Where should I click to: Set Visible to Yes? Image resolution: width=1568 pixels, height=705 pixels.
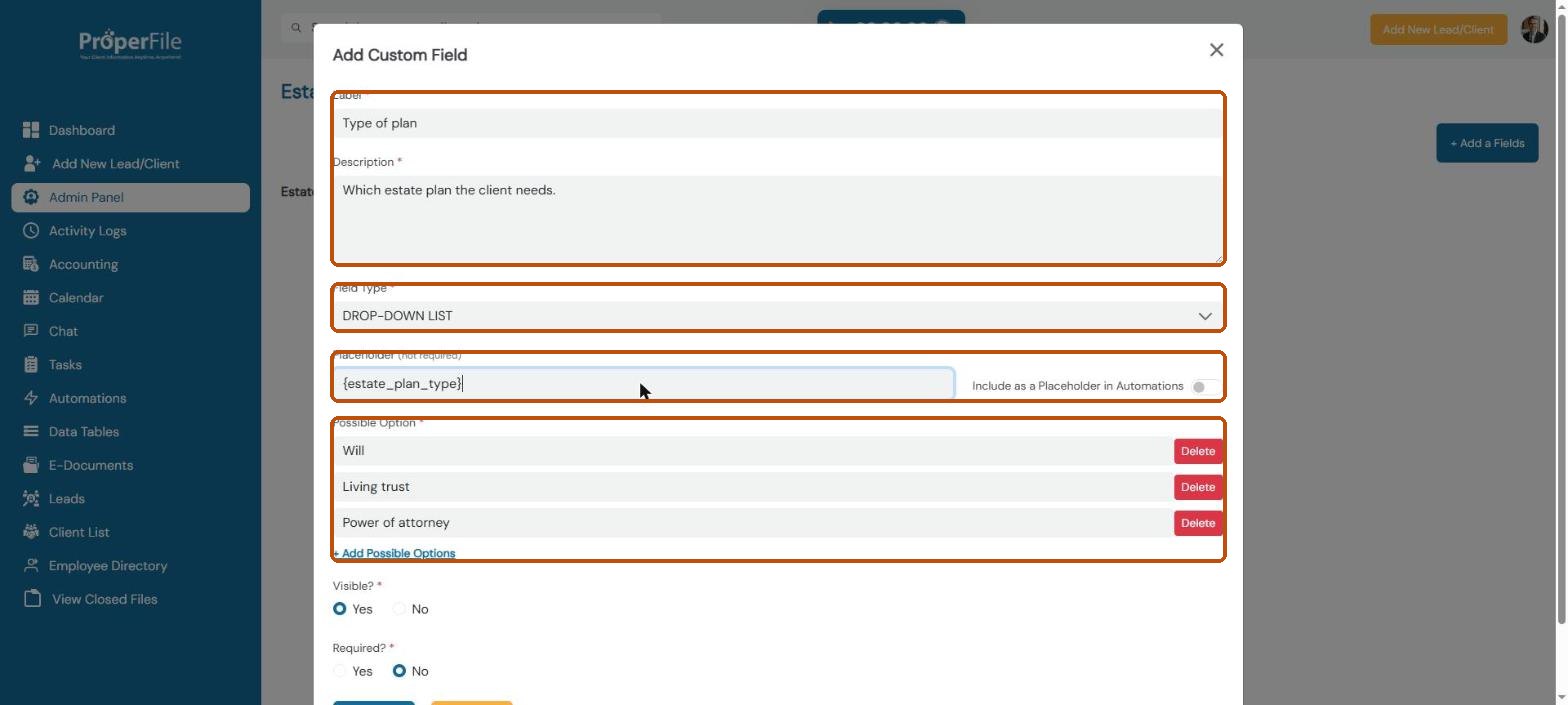point(340,609)
